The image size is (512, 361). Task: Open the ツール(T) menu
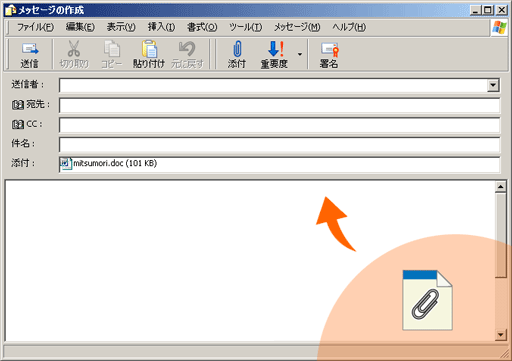point(245,27)
